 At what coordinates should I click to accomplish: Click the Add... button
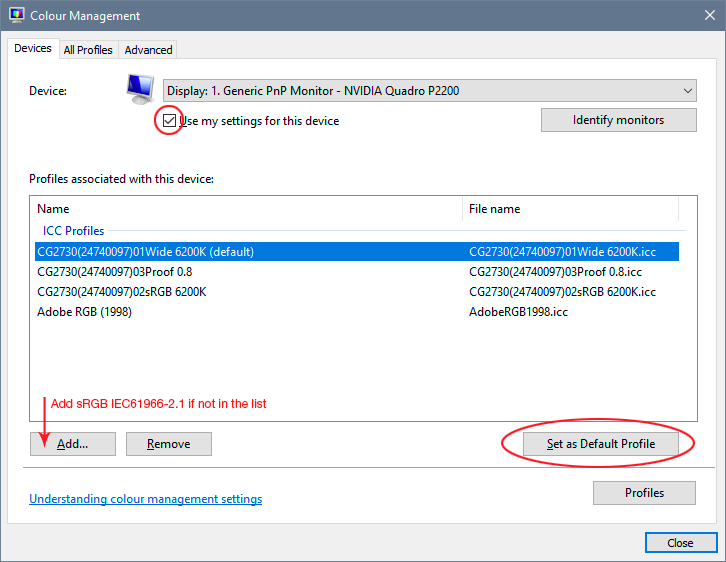click(73, 444)
